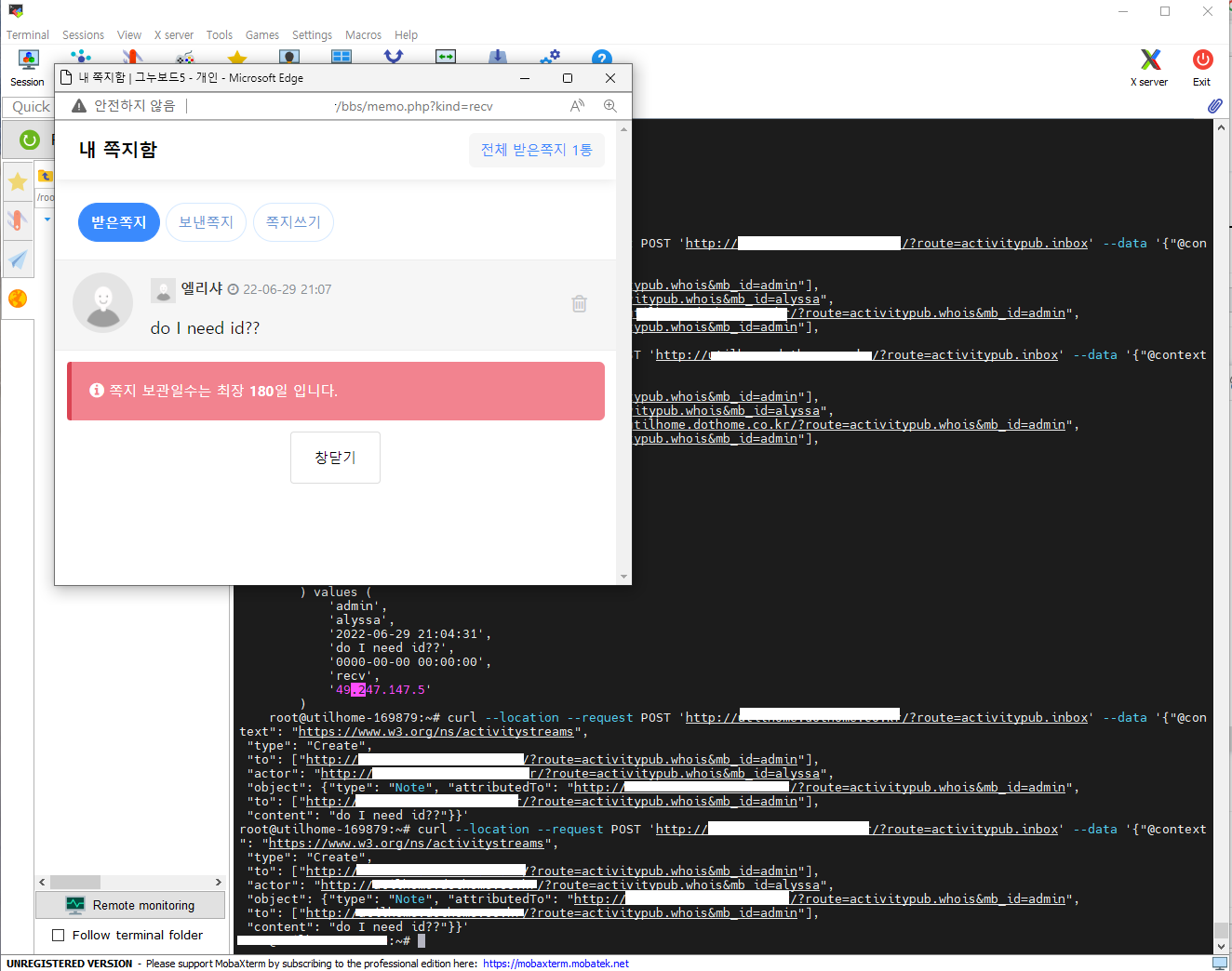Image resolution: width=1232 pixels, height=971 pixels.
Task: Enable Follow terminal folder checkbox
Action: click(59, 936)
